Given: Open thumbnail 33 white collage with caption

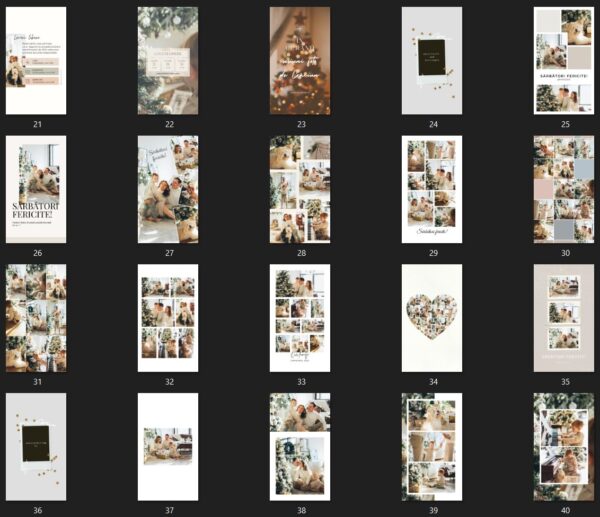Looking at the screenshot, I should coord(300,318).
